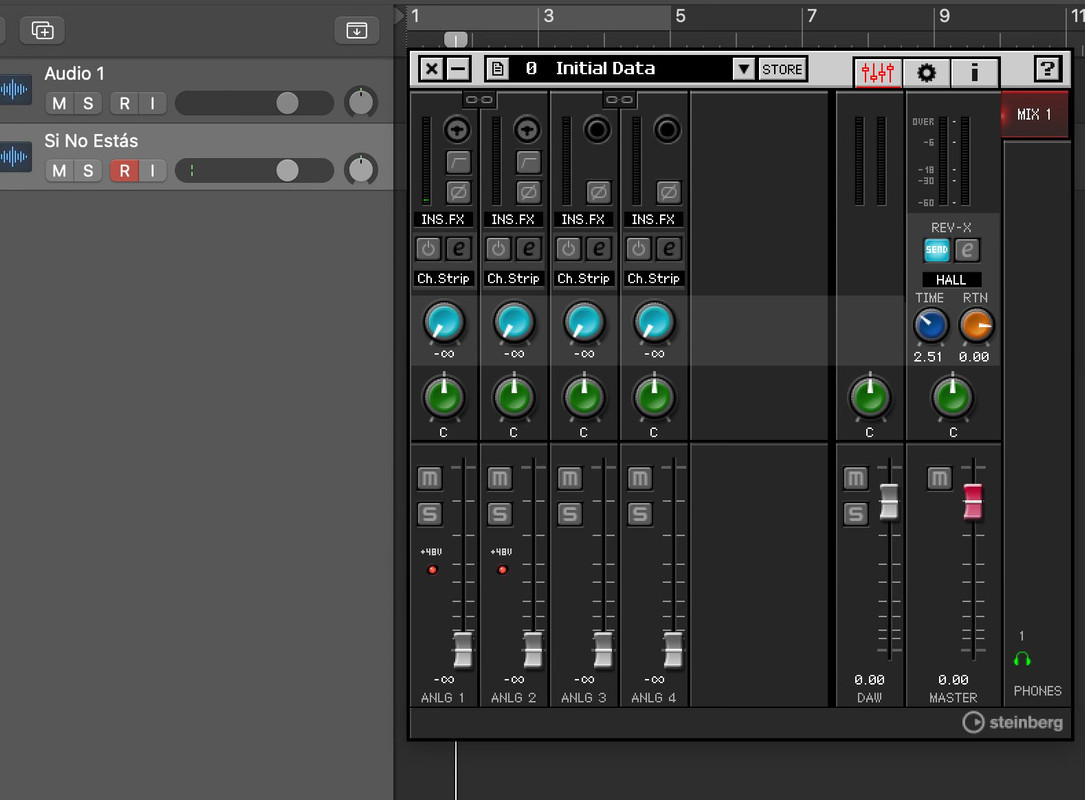
Task: Open the effect editor e button on ANLG 2
Action: click(x=529, y=248)
